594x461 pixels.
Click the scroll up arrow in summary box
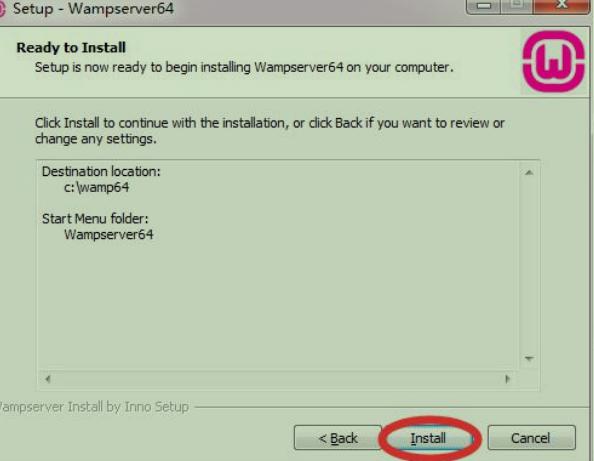[x=529, y=173]
